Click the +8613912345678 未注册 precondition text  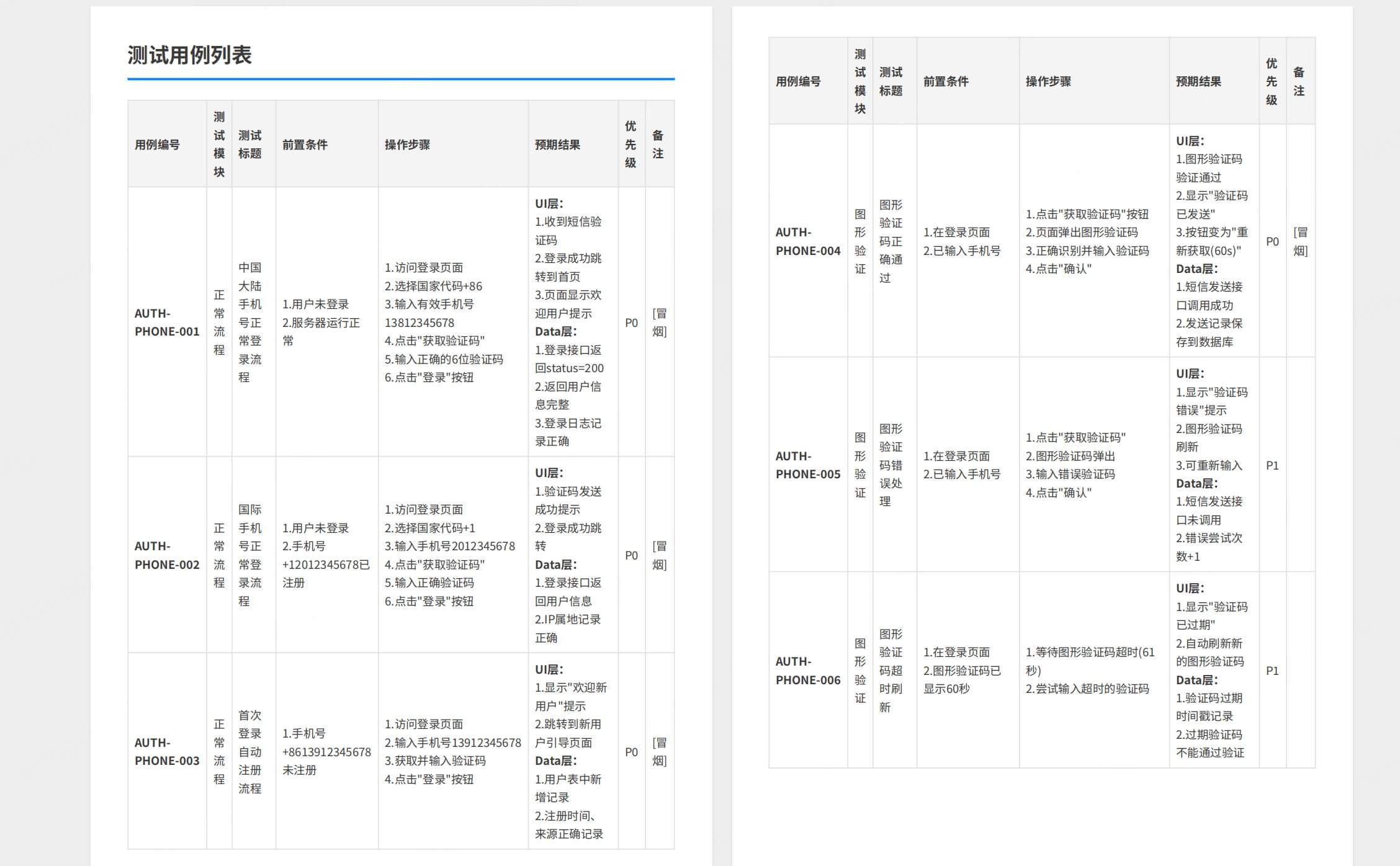pyautogui.click(x=326, y=752)
